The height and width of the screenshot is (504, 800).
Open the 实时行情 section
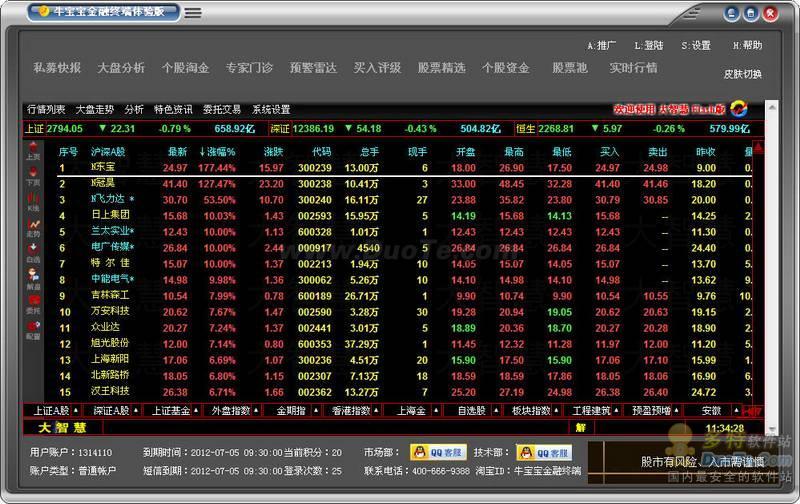tap(633, 67)
